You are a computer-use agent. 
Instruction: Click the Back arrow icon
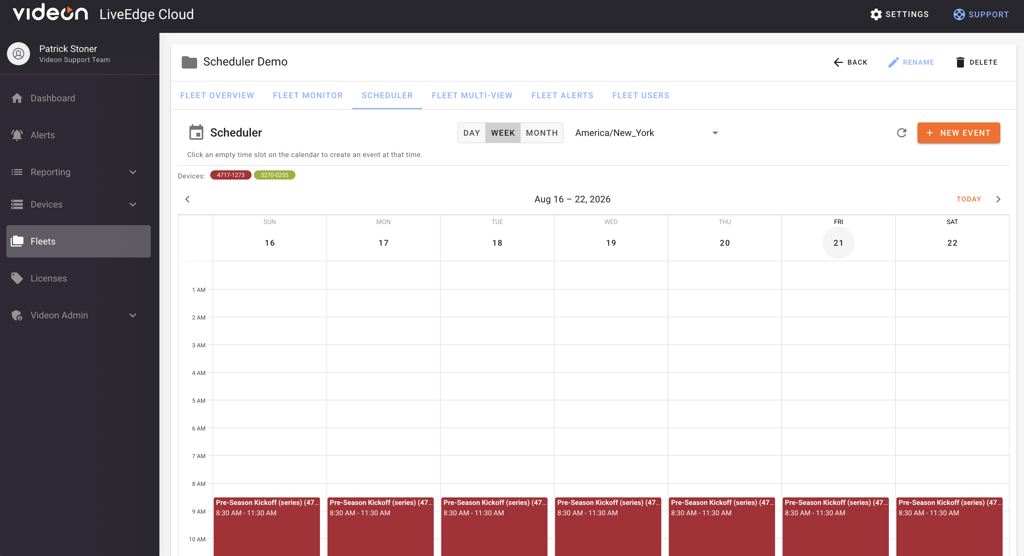838,62
